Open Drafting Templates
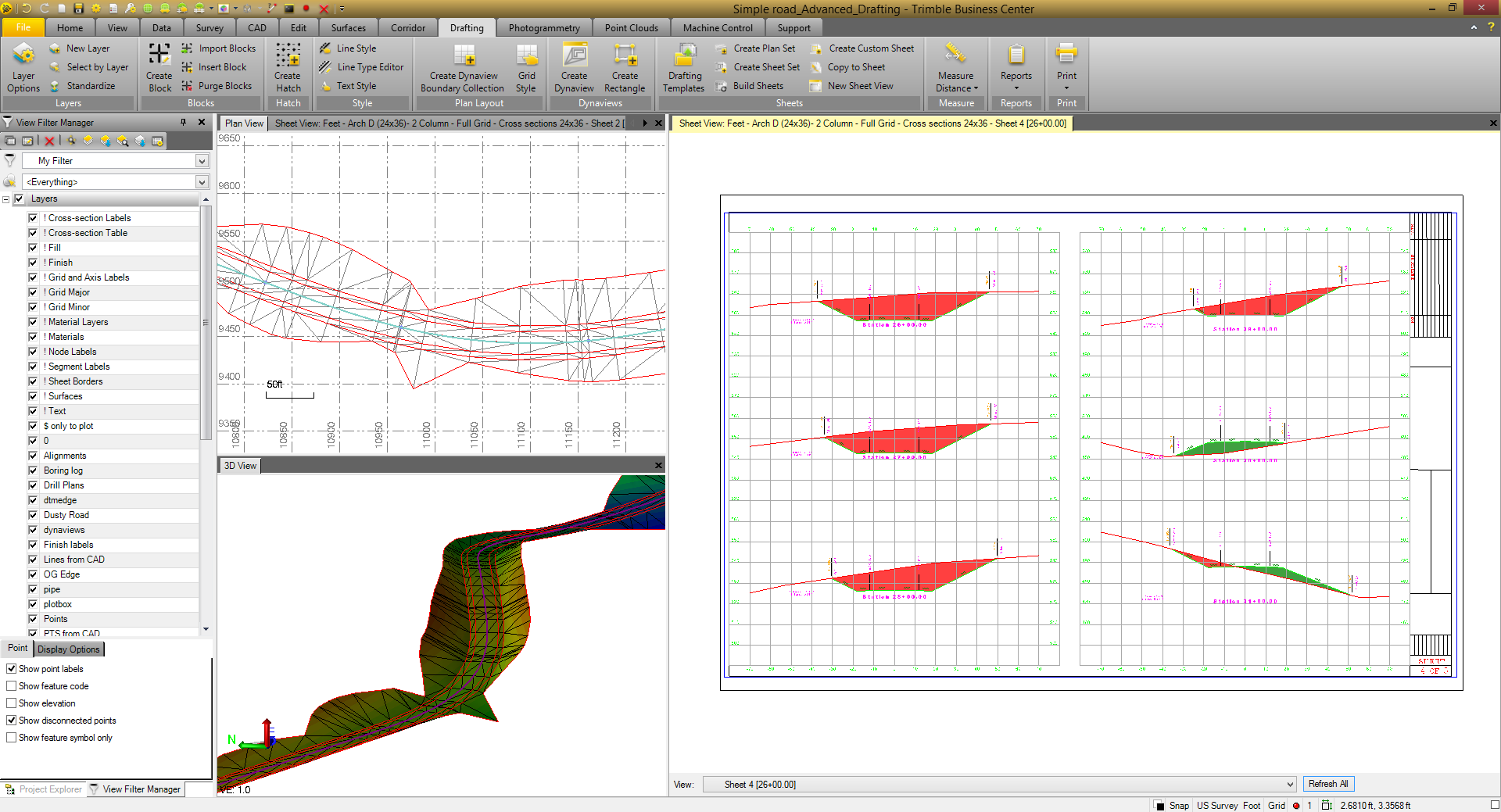This screenshot has height=812, width=1501. tap(684, 67)
